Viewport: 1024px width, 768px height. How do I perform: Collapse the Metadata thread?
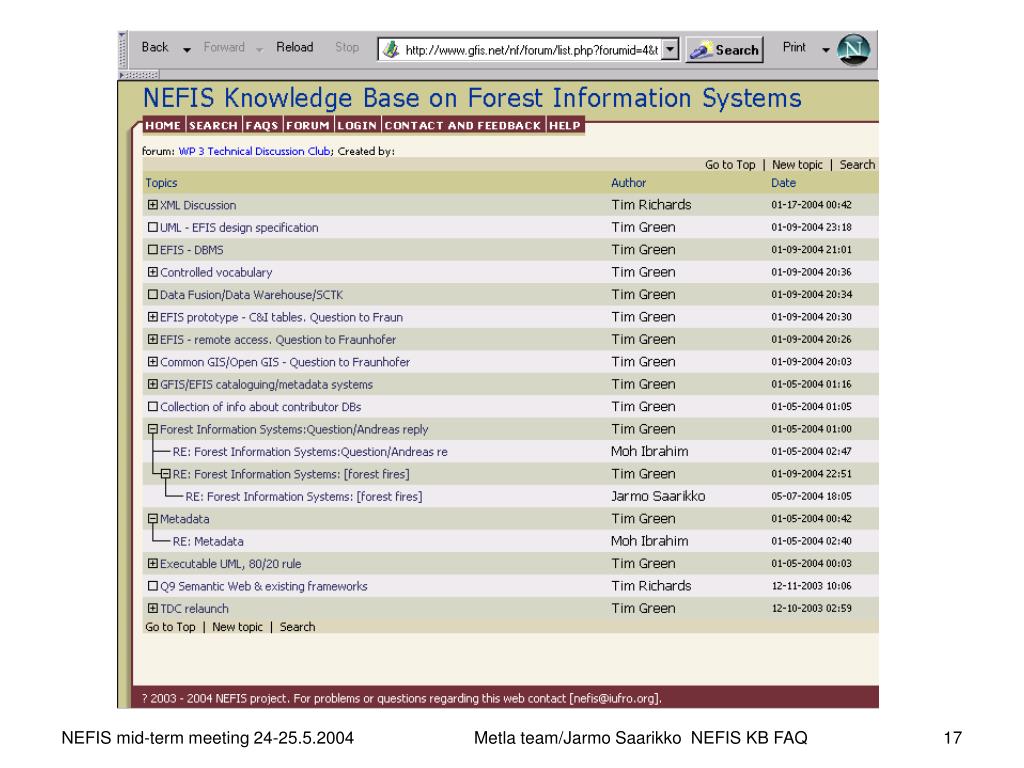point(152,519)
